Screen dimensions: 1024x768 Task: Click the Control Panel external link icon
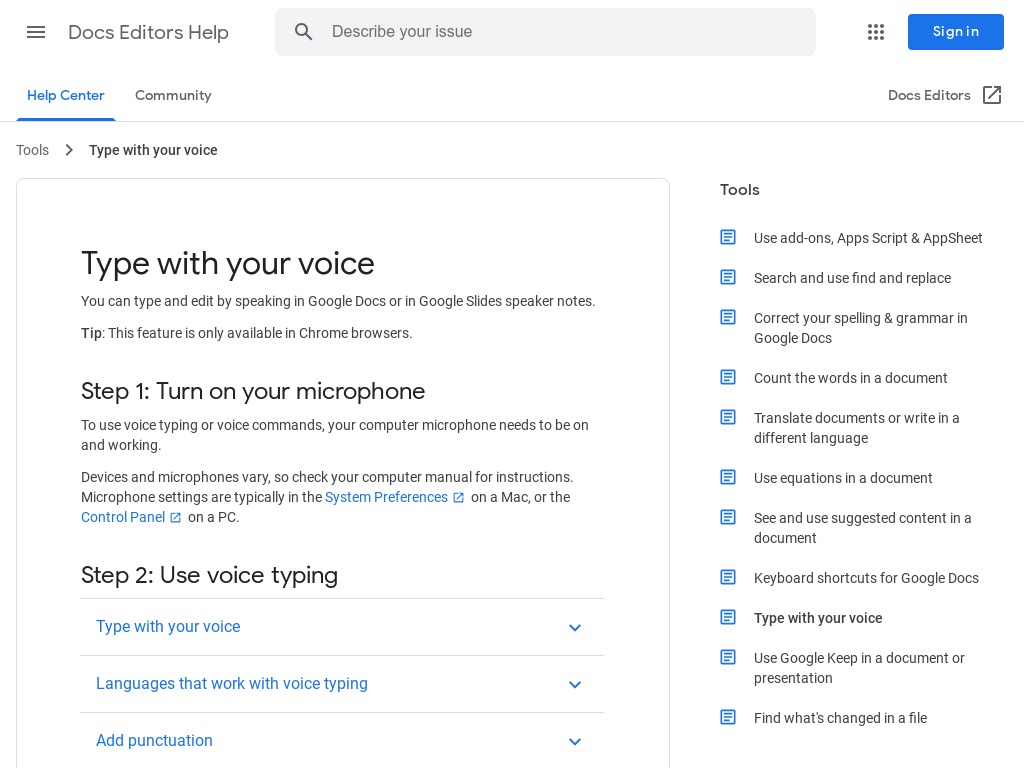(x=175, y=518)
